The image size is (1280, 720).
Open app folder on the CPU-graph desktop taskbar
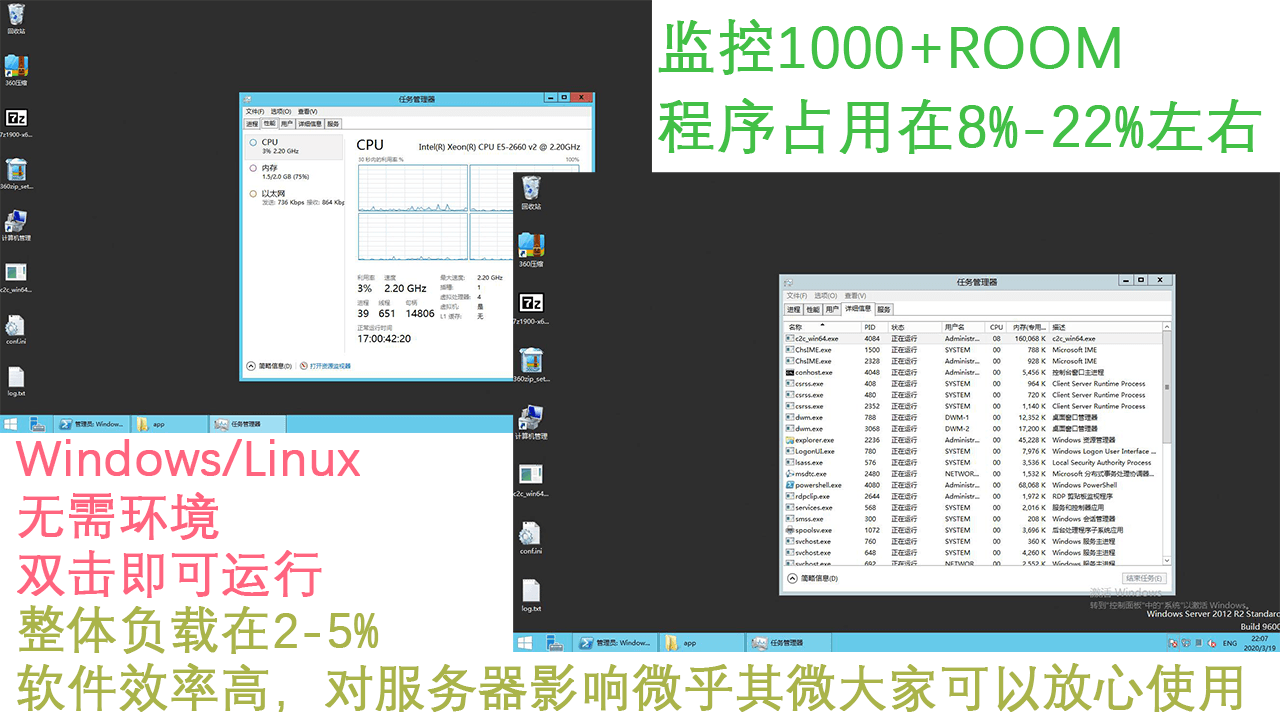click(170, 424)
